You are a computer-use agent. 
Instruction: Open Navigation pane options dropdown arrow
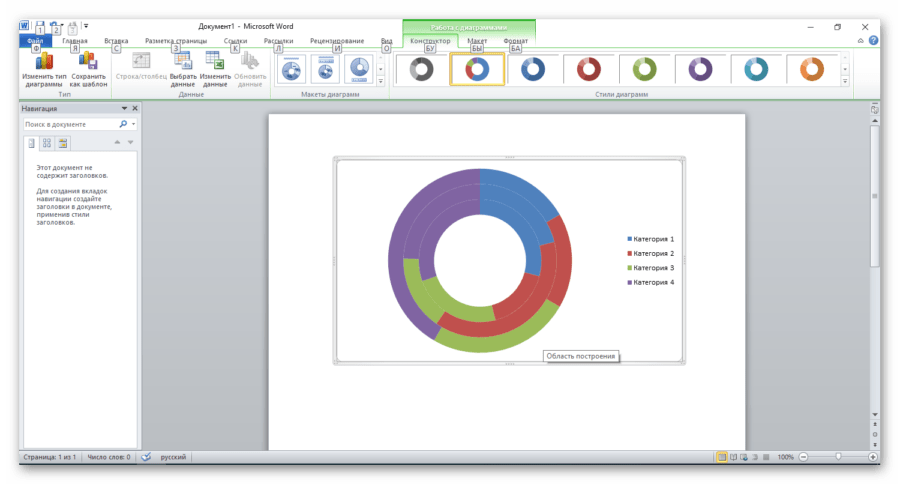(124, 108)
